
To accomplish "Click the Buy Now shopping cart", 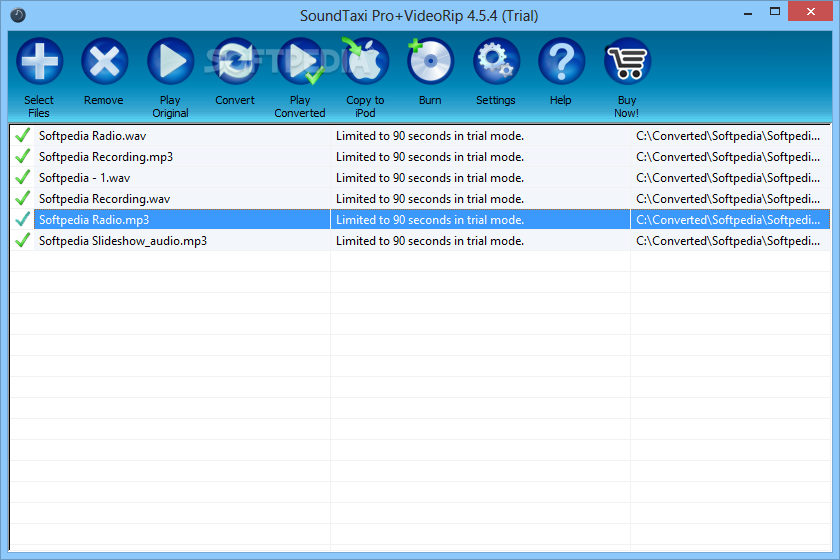I will (627, 61).
